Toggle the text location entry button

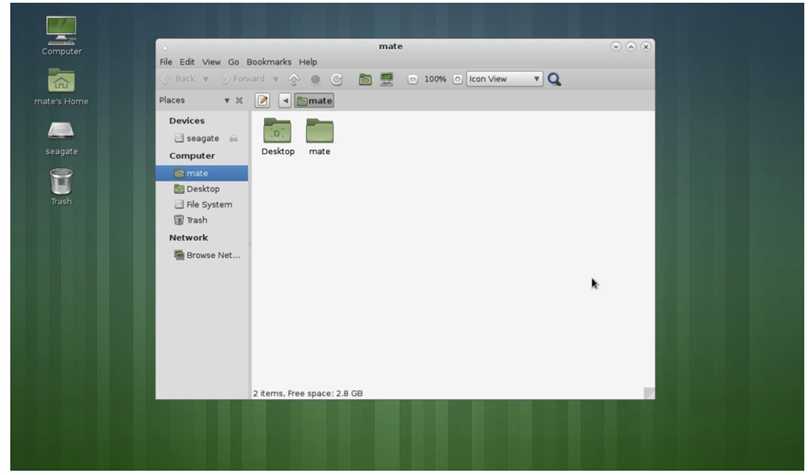(262, 100)
